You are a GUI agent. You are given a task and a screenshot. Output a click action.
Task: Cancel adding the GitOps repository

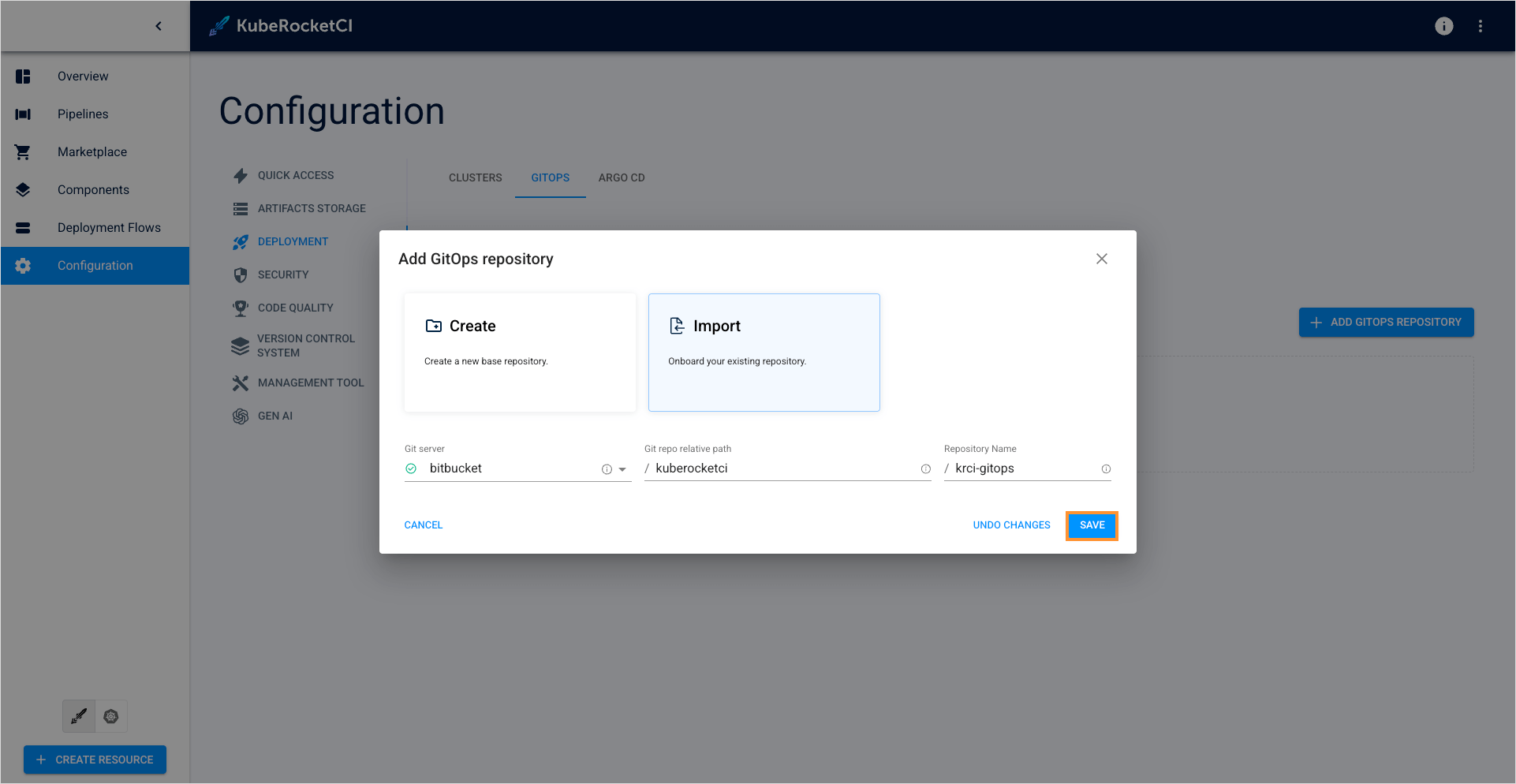pos(423,525)
